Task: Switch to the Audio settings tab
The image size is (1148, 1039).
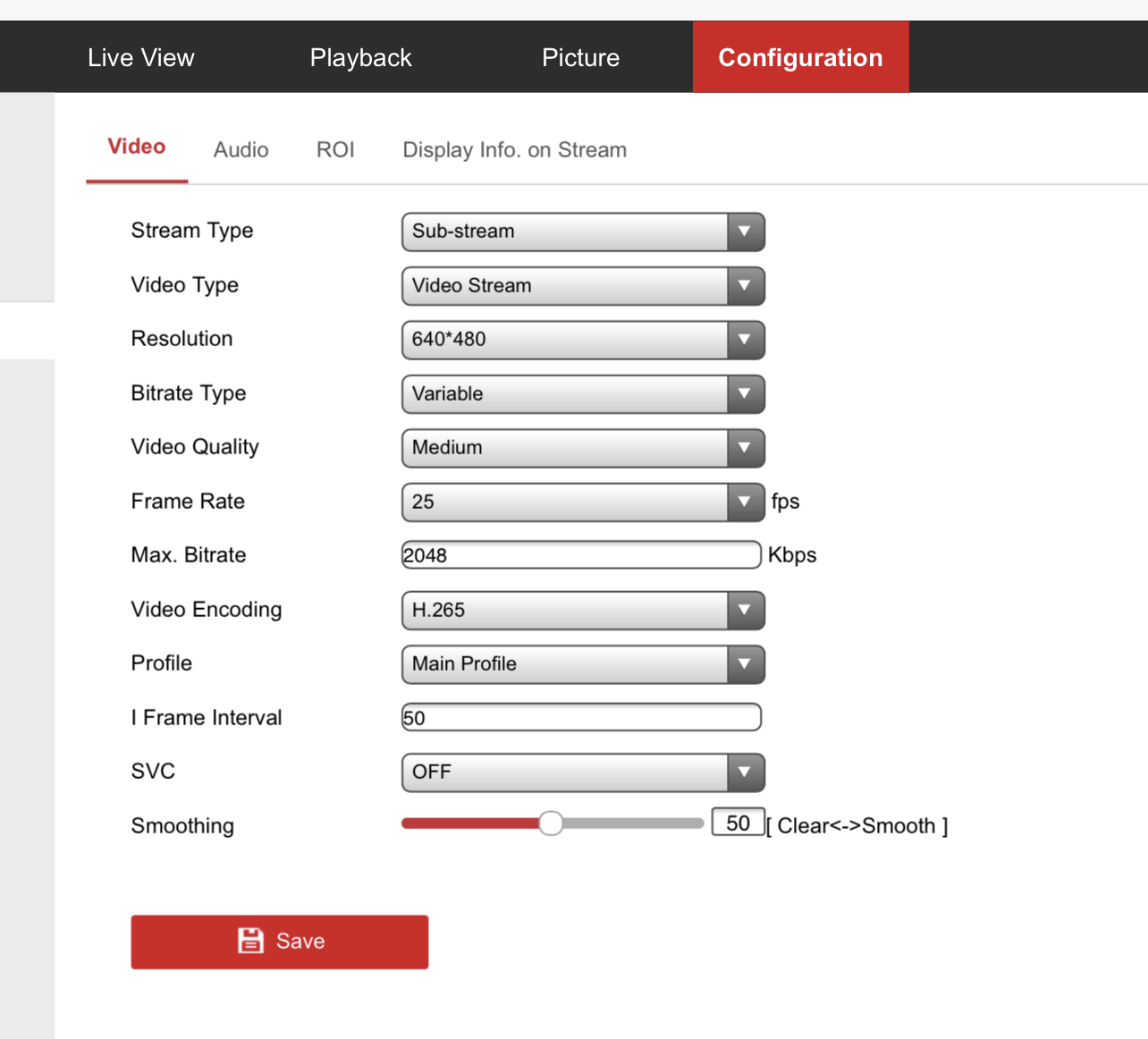Action: tap(241, 150)
